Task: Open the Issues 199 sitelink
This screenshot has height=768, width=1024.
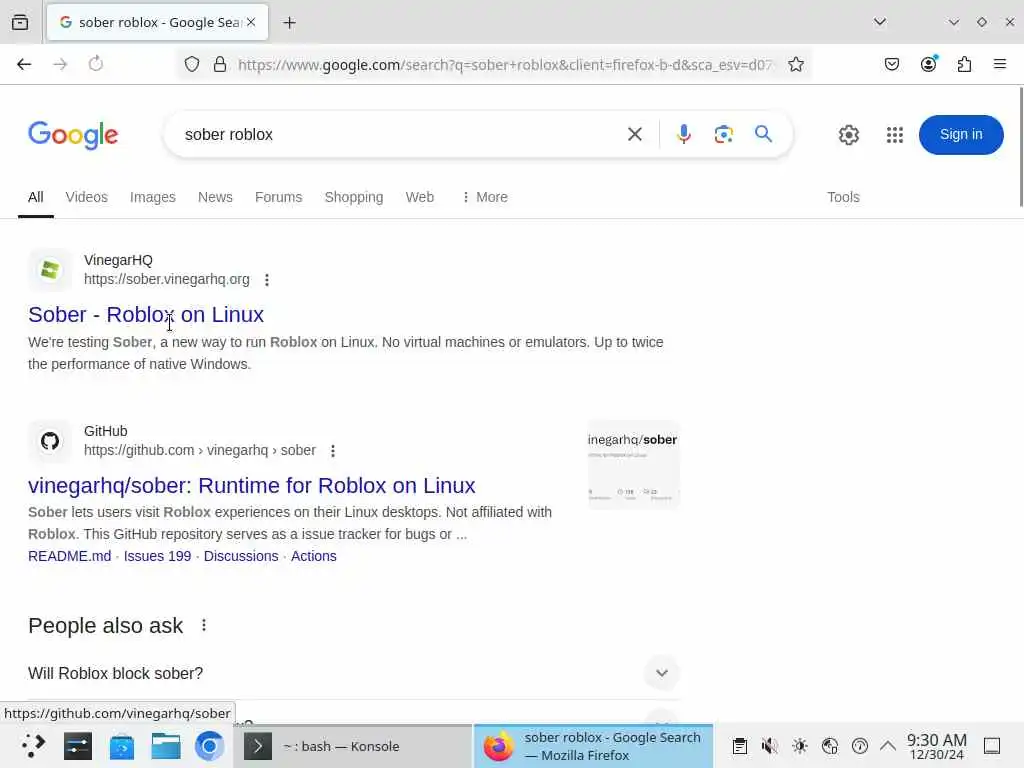Action: click(157, 556)
